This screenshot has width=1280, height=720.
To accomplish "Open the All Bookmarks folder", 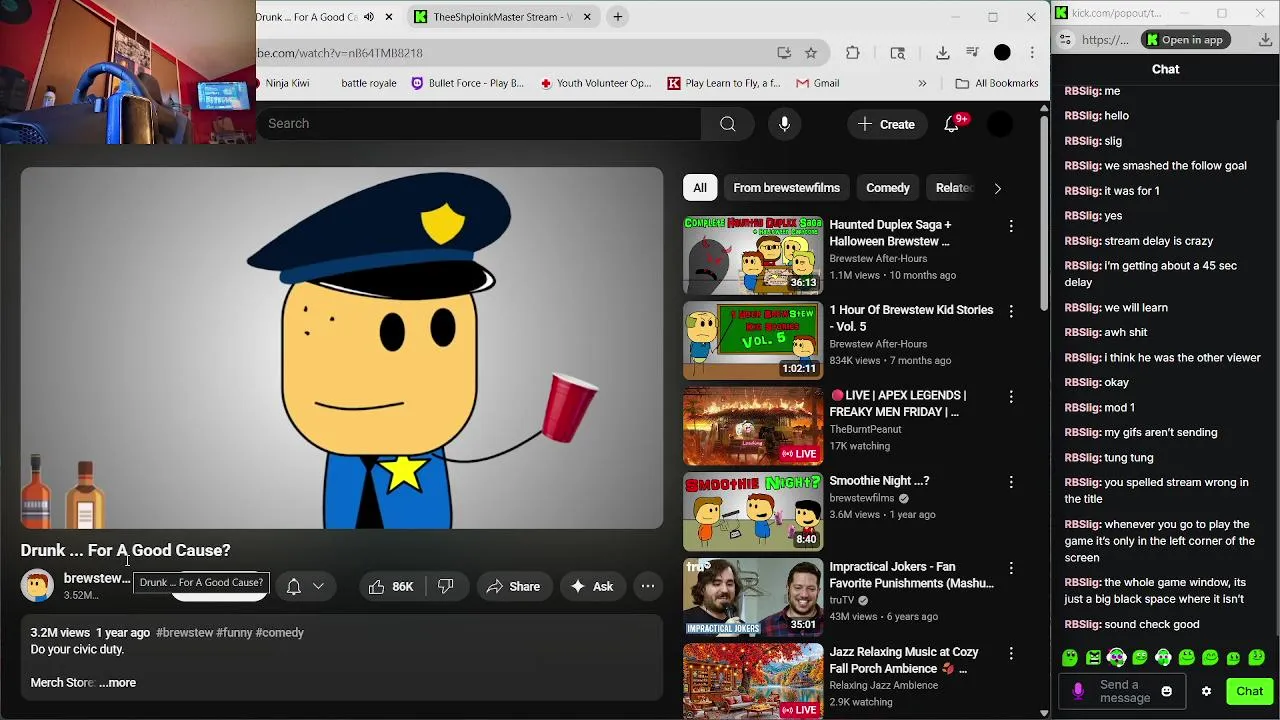I will coord(996,83).
